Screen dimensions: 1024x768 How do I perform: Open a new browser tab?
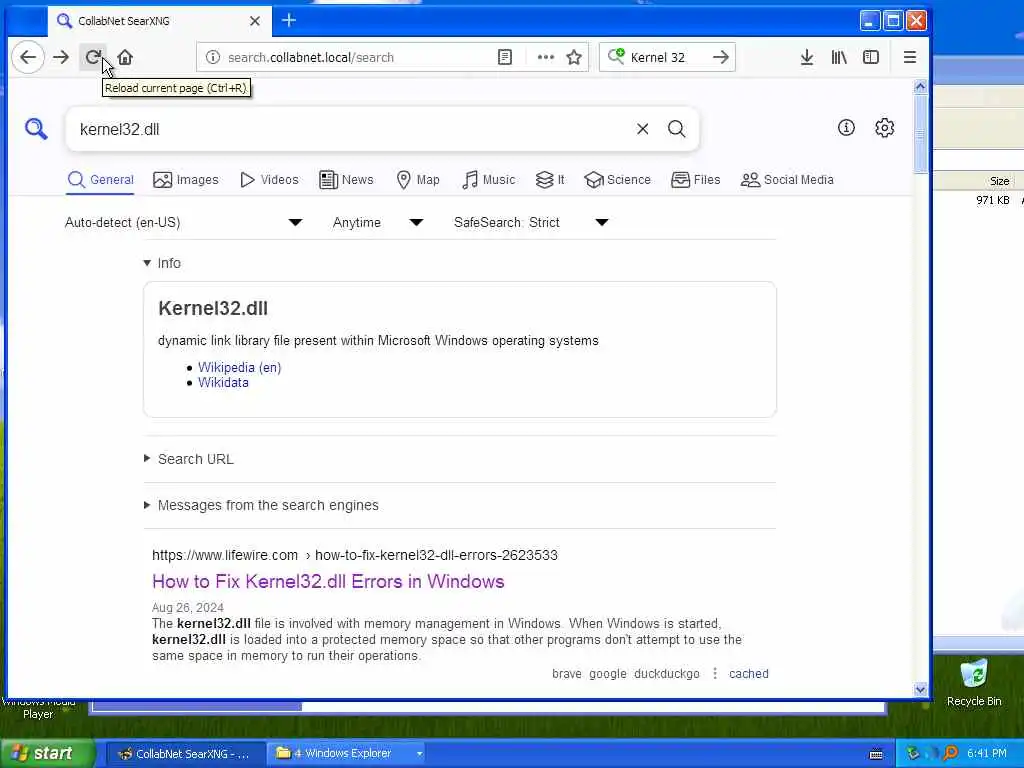click(x=289, y=20)
